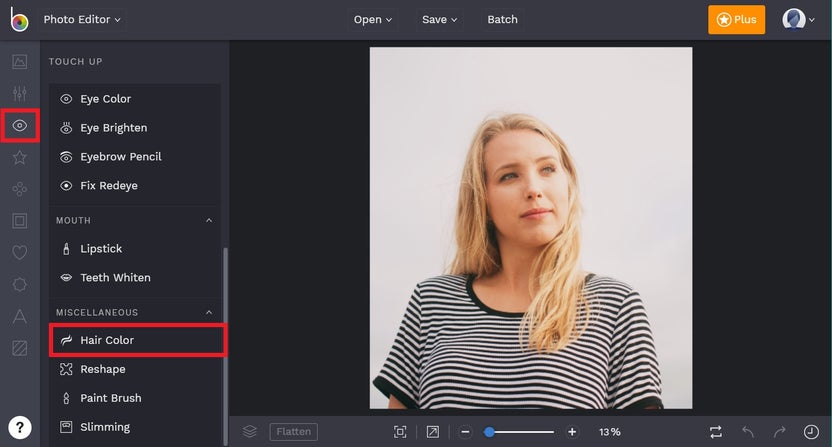Click the orange Plus upgrade button
This screenshot has width=832, height=447.
pos(736,20)
